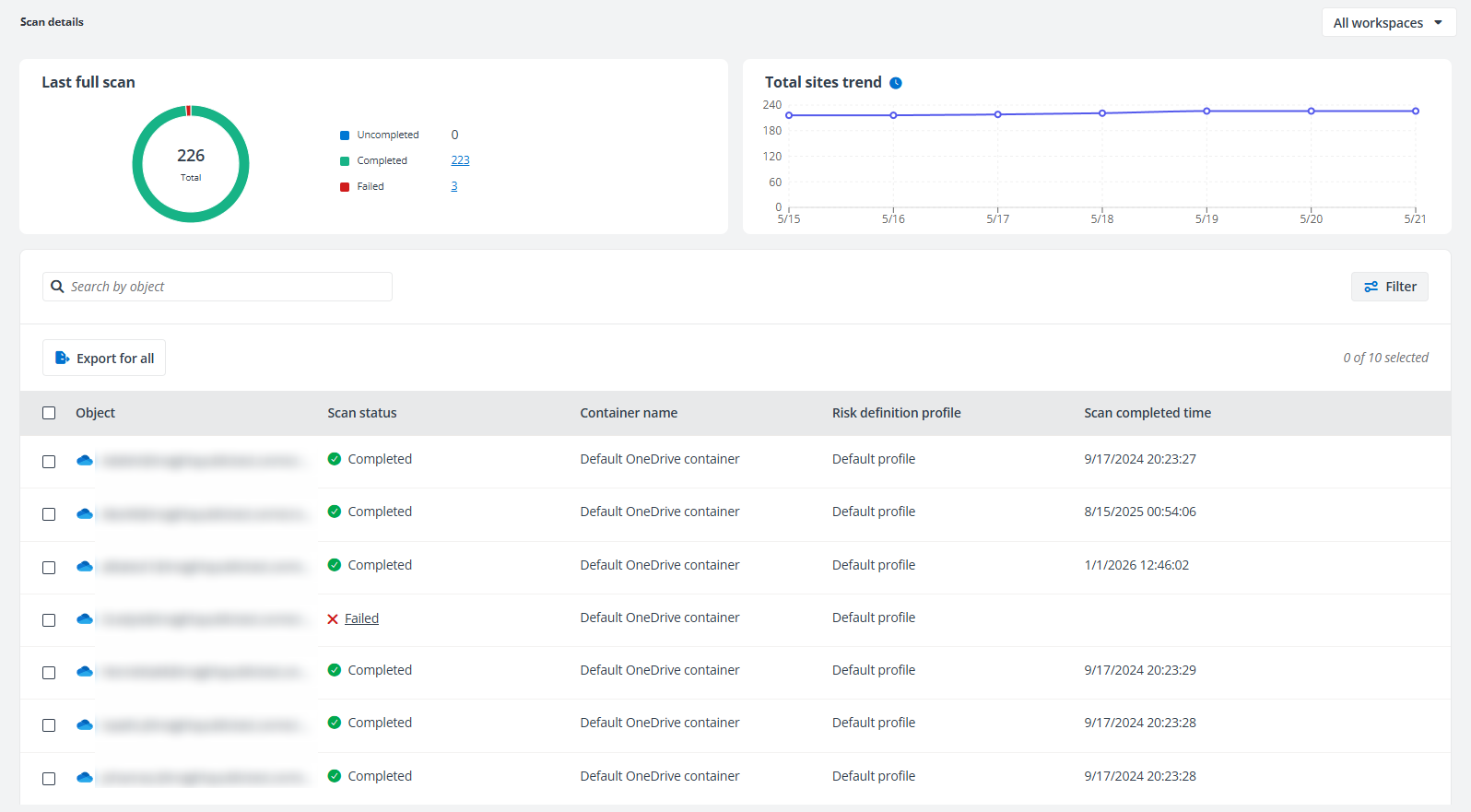Click the 226 Total donut chart

click(191, 164)
